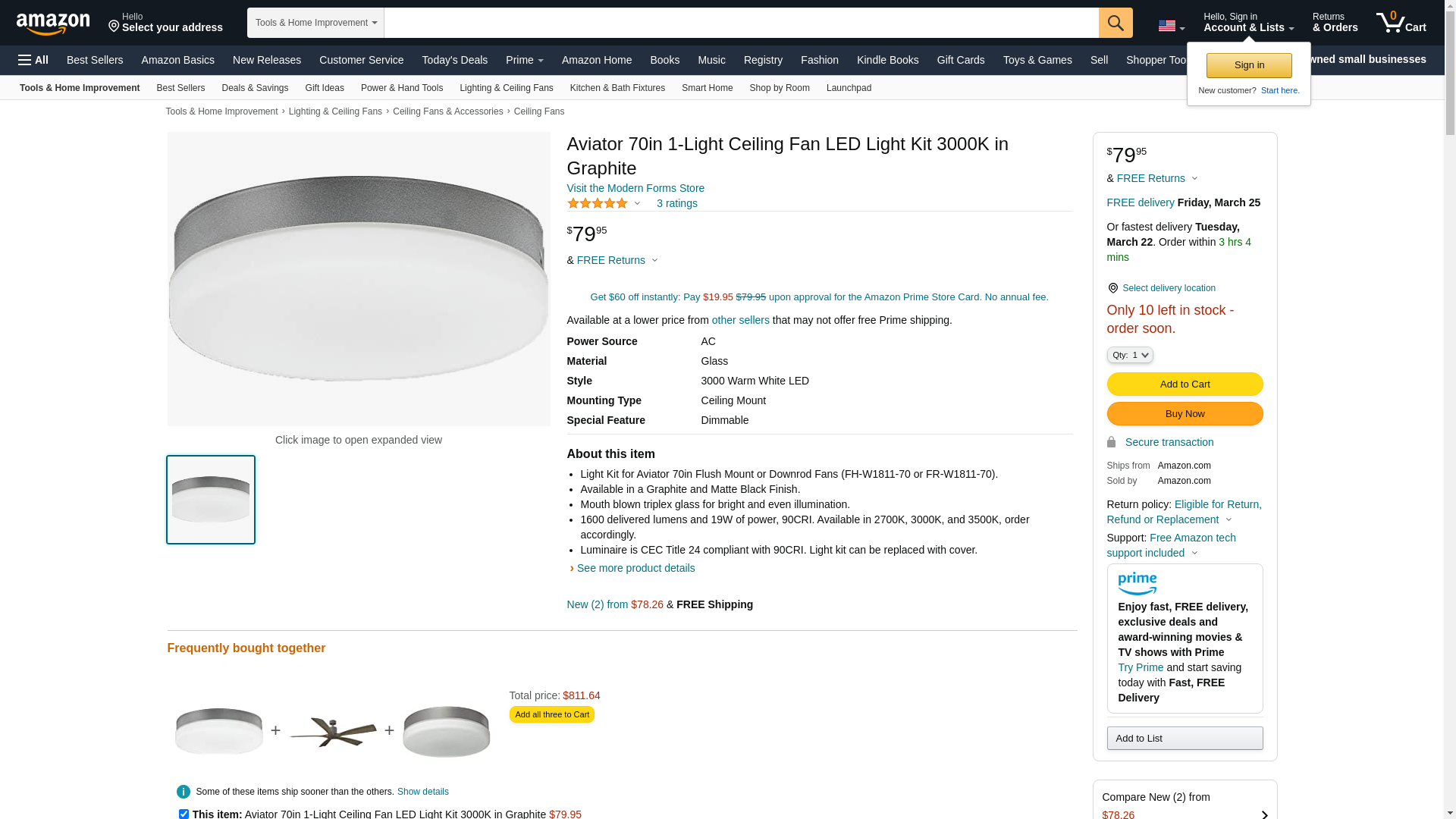Expand See more product details
This screenshot has width=1456, height=819.
click(x=635, y=568)
